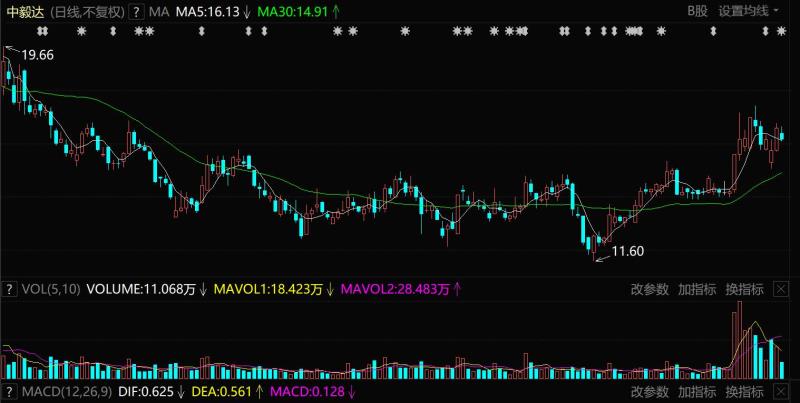Screen dimensions: 800x403
Task: Click the MACD(12,26,9) indicator name
Action: 67,392
